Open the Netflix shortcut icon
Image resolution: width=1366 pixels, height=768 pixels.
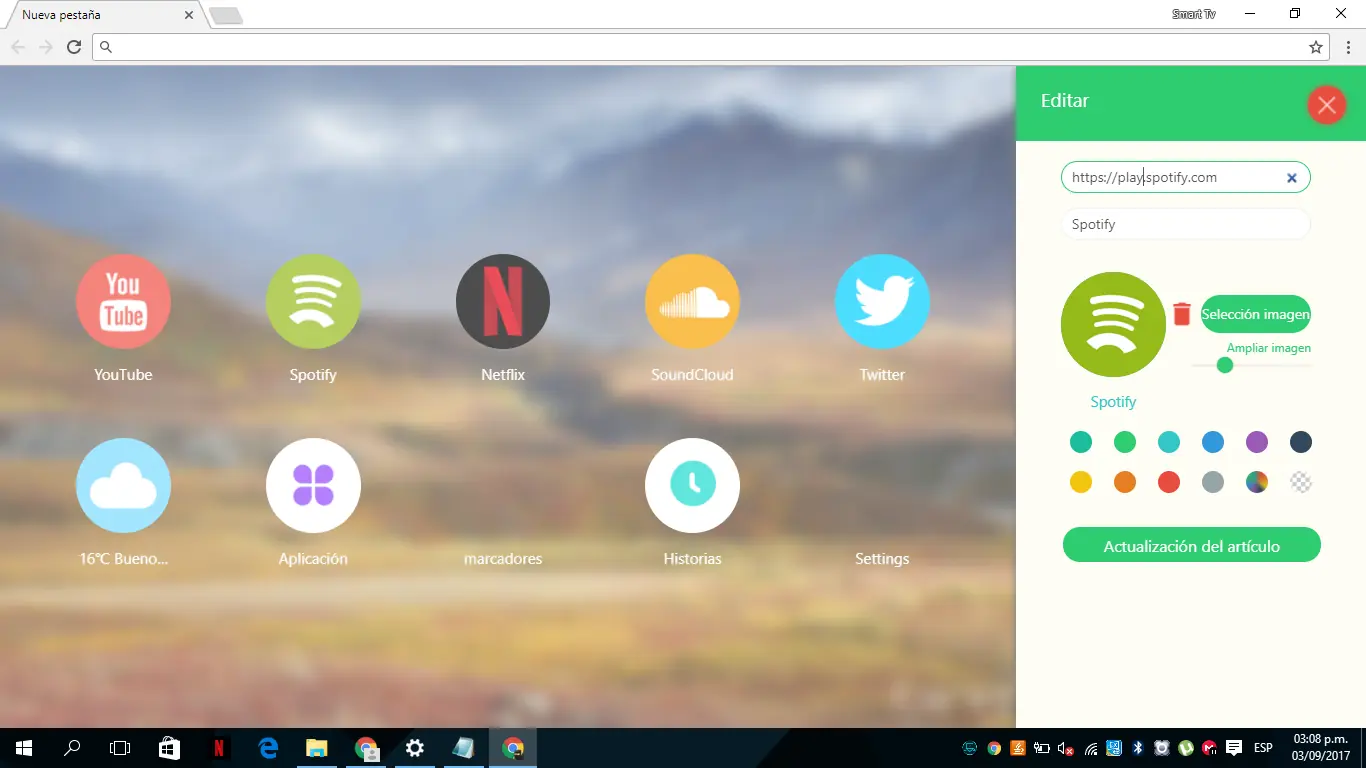[503, 301]
